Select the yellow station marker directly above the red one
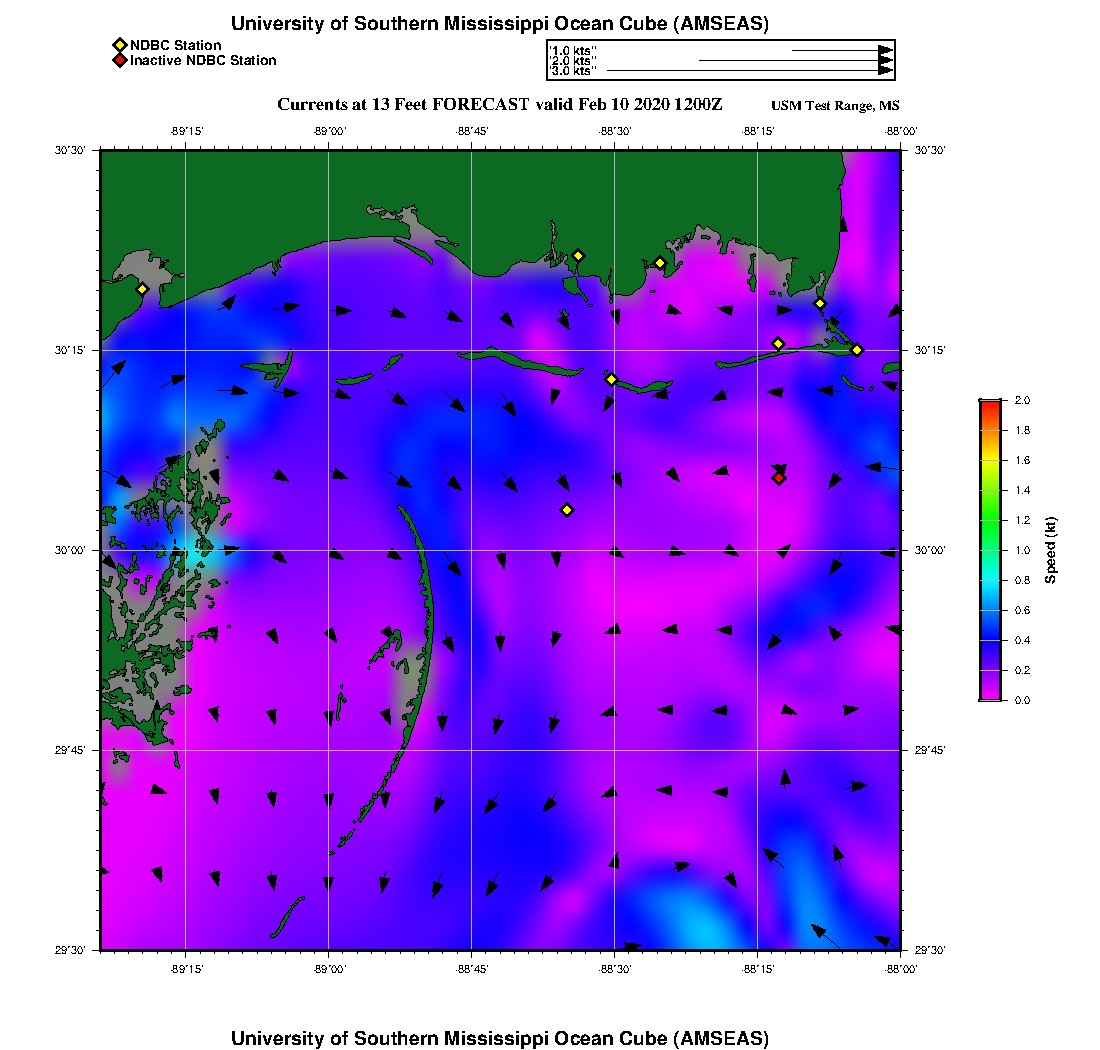Image resolution: width=1100 pixels, height=1050 pixels. (778, 344)
